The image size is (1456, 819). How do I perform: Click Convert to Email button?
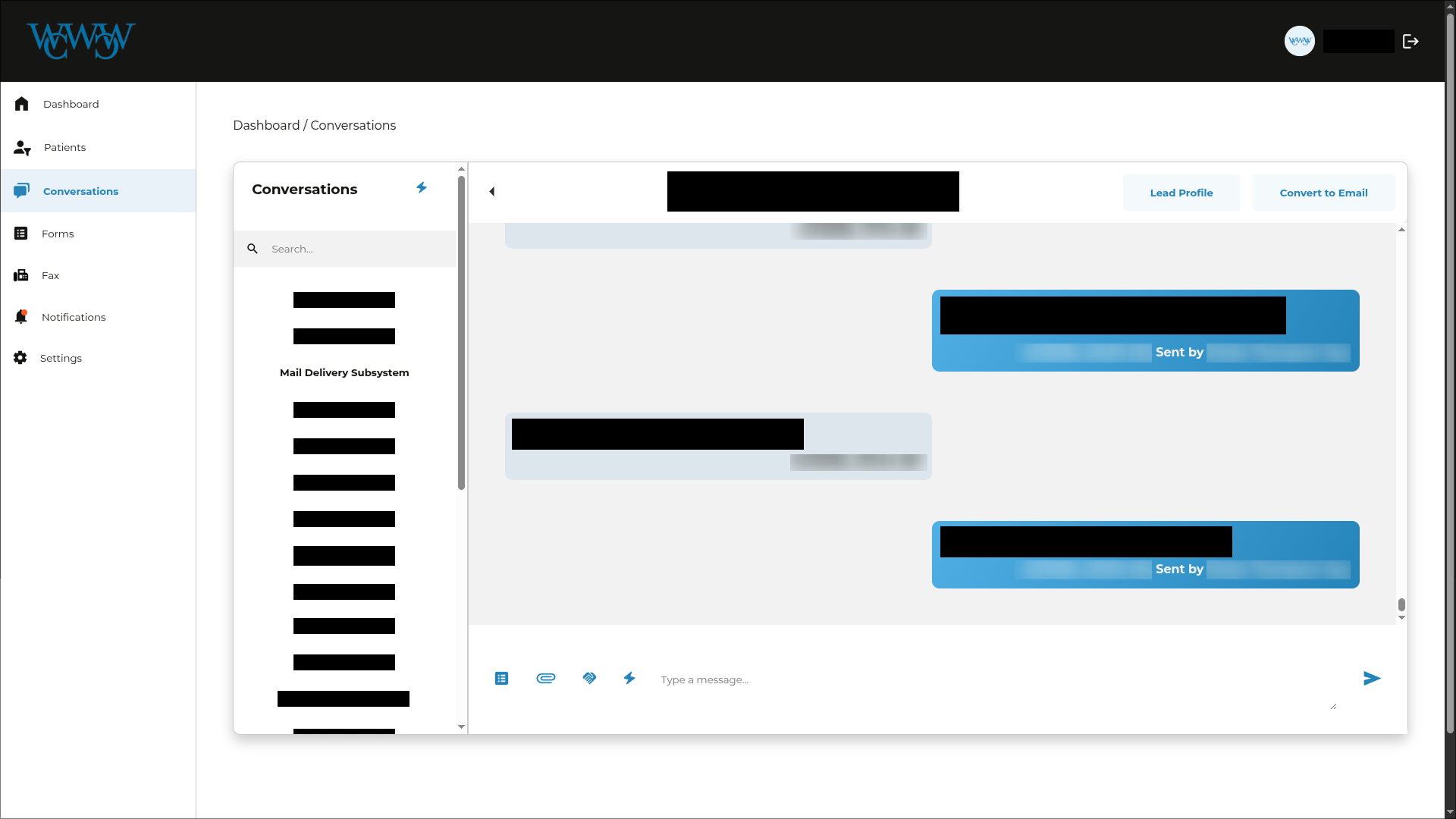pos(1323,193)
